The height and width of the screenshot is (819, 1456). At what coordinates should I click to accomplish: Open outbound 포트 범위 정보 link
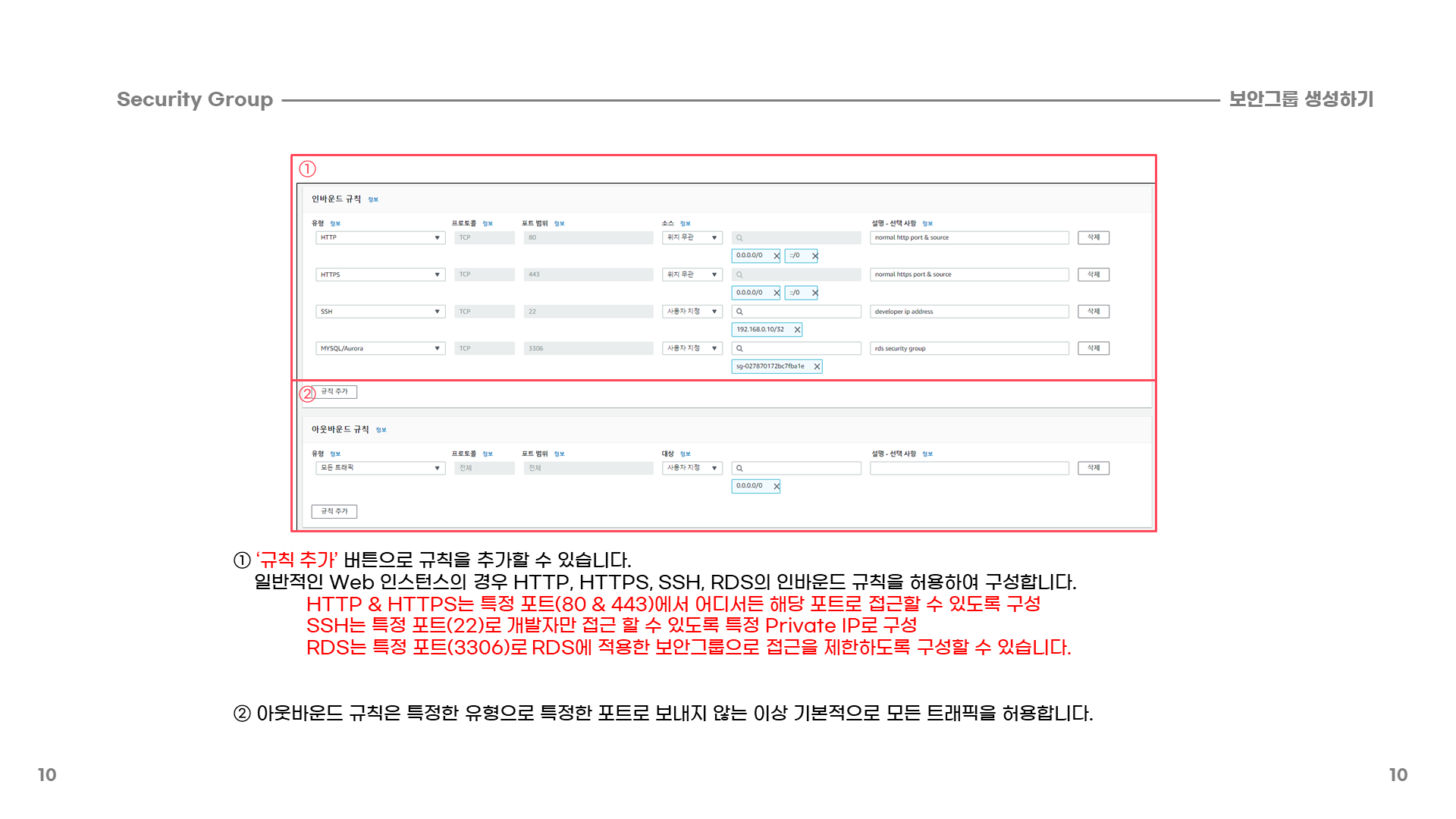click(560, 454)
